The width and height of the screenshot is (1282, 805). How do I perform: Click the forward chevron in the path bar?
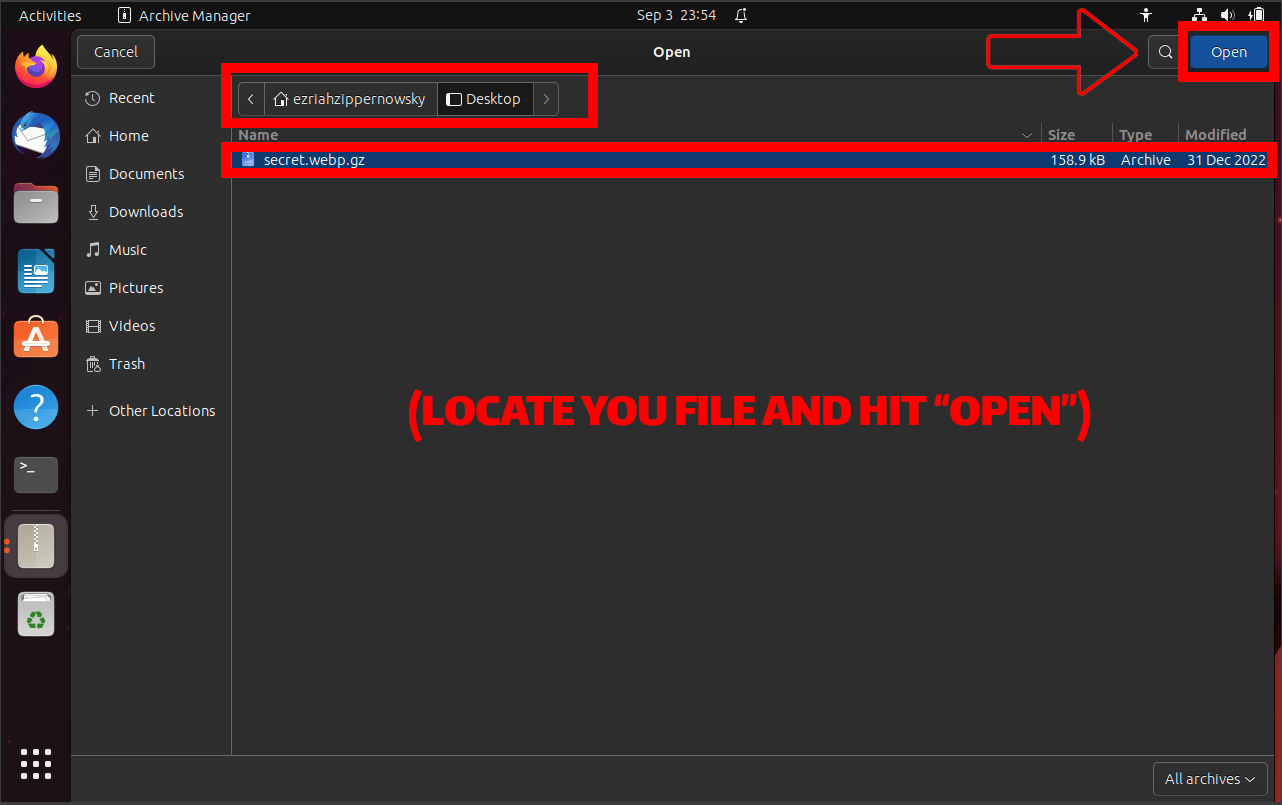[x=546, y=98]
